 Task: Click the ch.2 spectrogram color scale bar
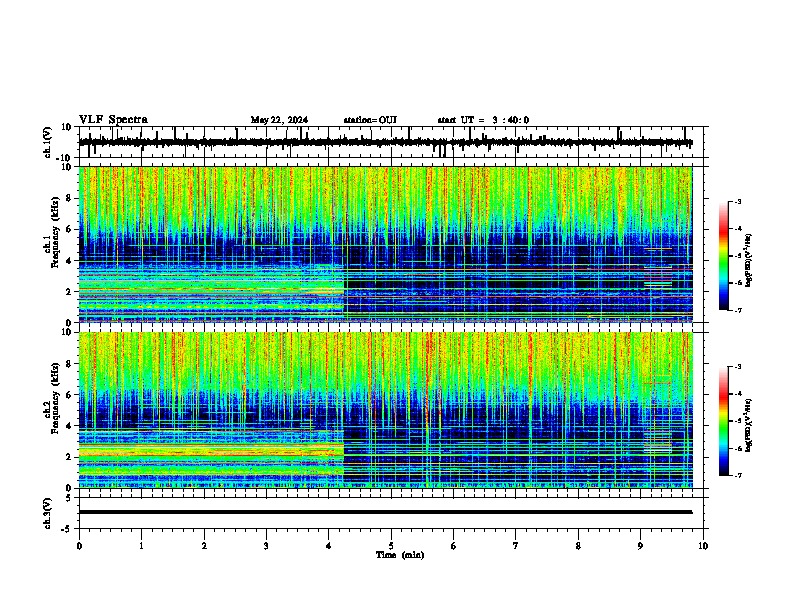[x=723, y=421]
